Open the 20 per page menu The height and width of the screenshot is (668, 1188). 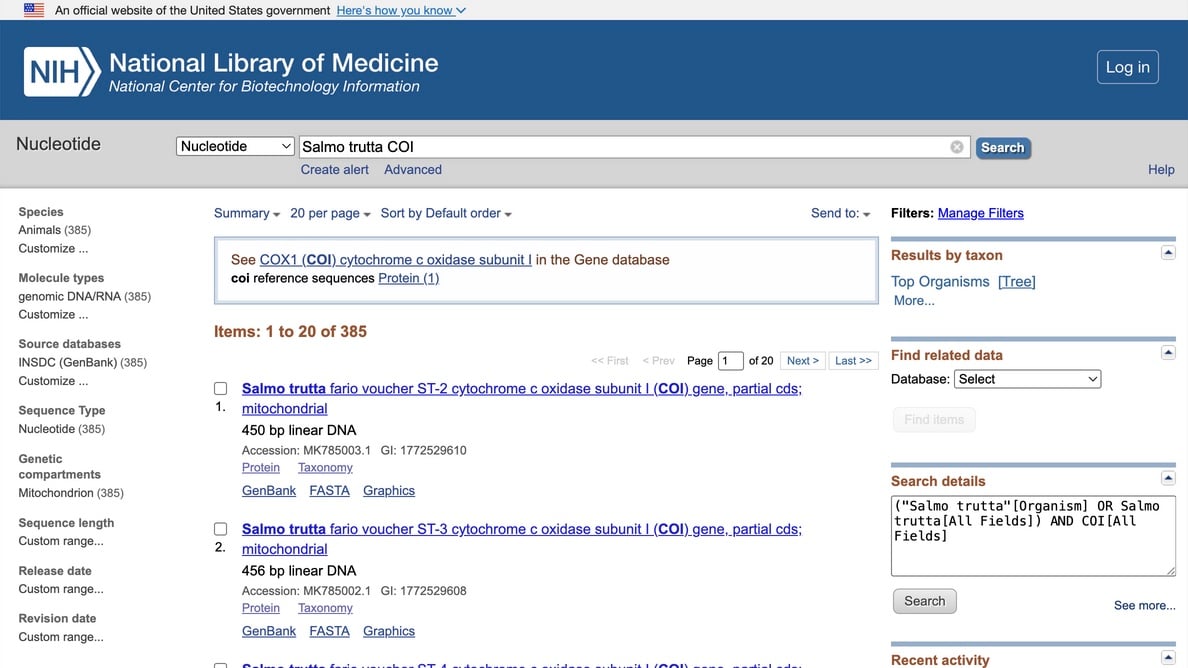tap(330, 214)
